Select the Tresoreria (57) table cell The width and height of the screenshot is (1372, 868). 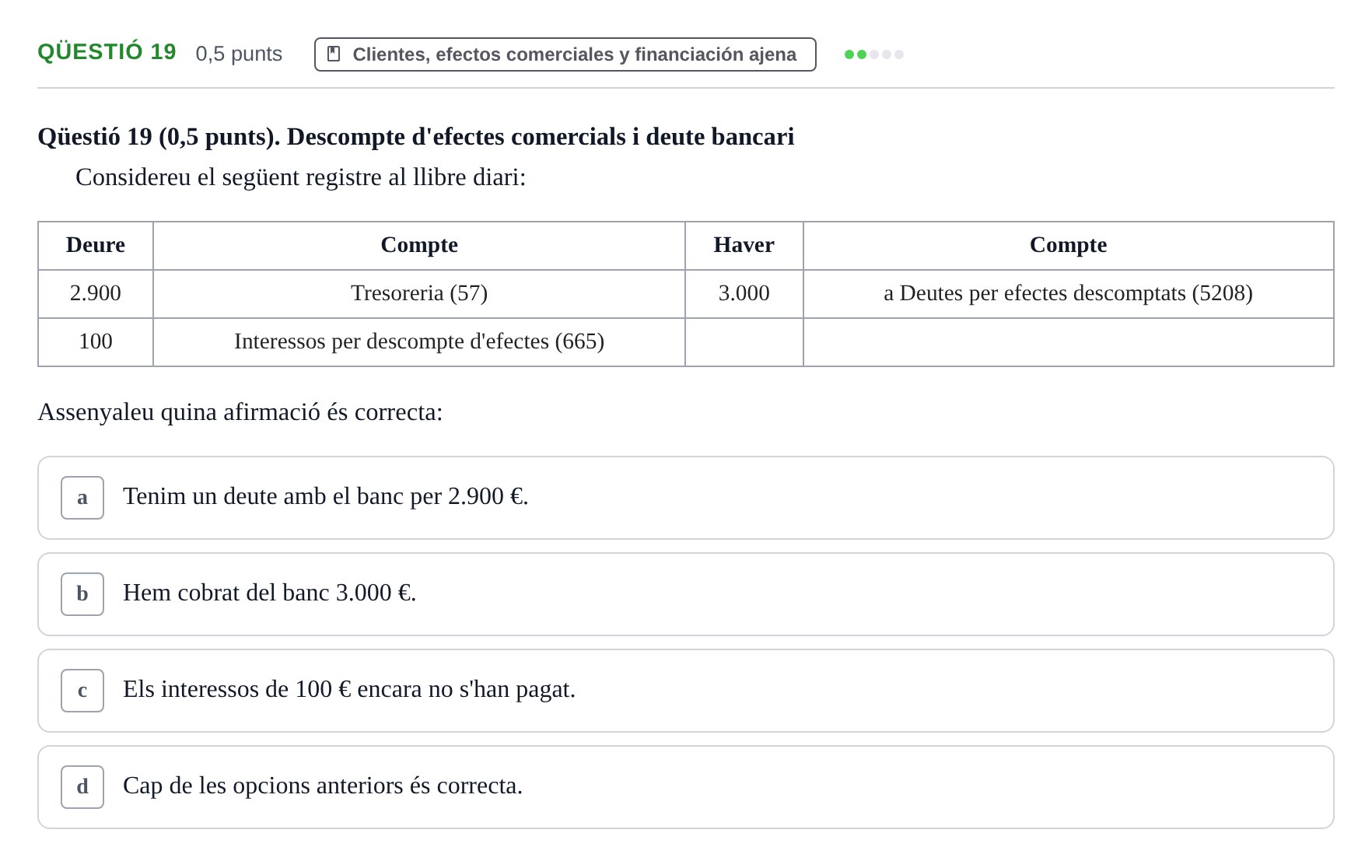pos(419,293)
